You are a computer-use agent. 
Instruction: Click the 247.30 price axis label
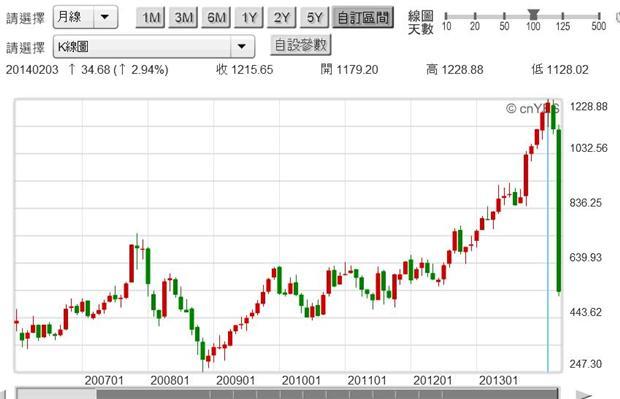pos(586,363)
